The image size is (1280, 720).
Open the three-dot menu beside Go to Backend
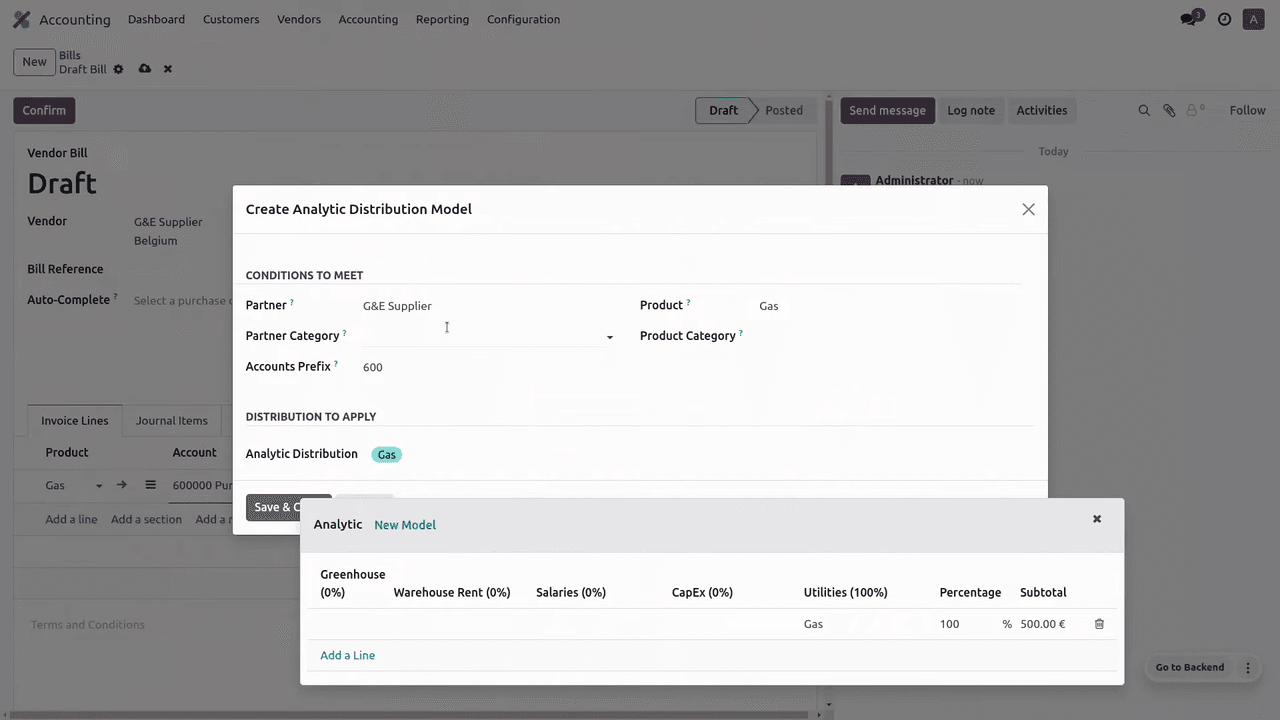[x=1247, y=668]
